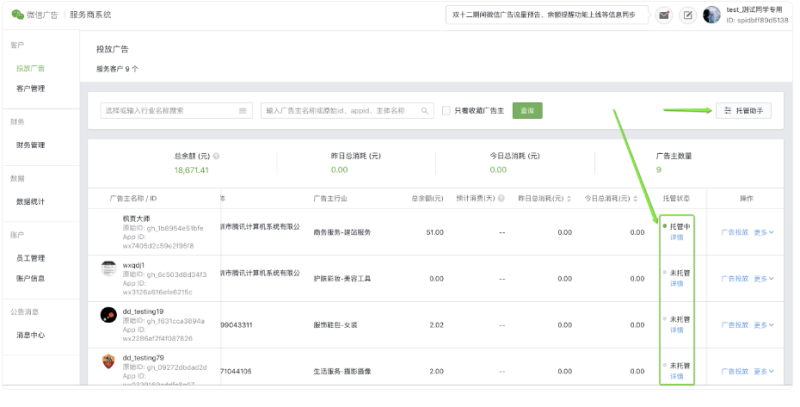Image resolution: width=800 pixels, height=407 pixels.
Task: Click 广告投放 link for wxqdj1 row
Action: pos(735,279)
